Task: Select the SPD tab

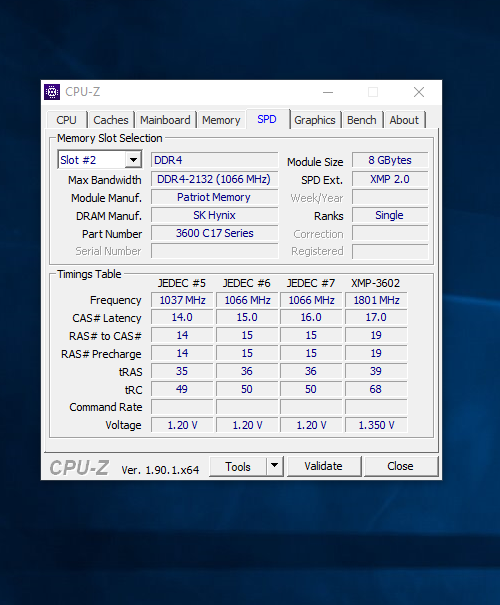Action: 267,119
